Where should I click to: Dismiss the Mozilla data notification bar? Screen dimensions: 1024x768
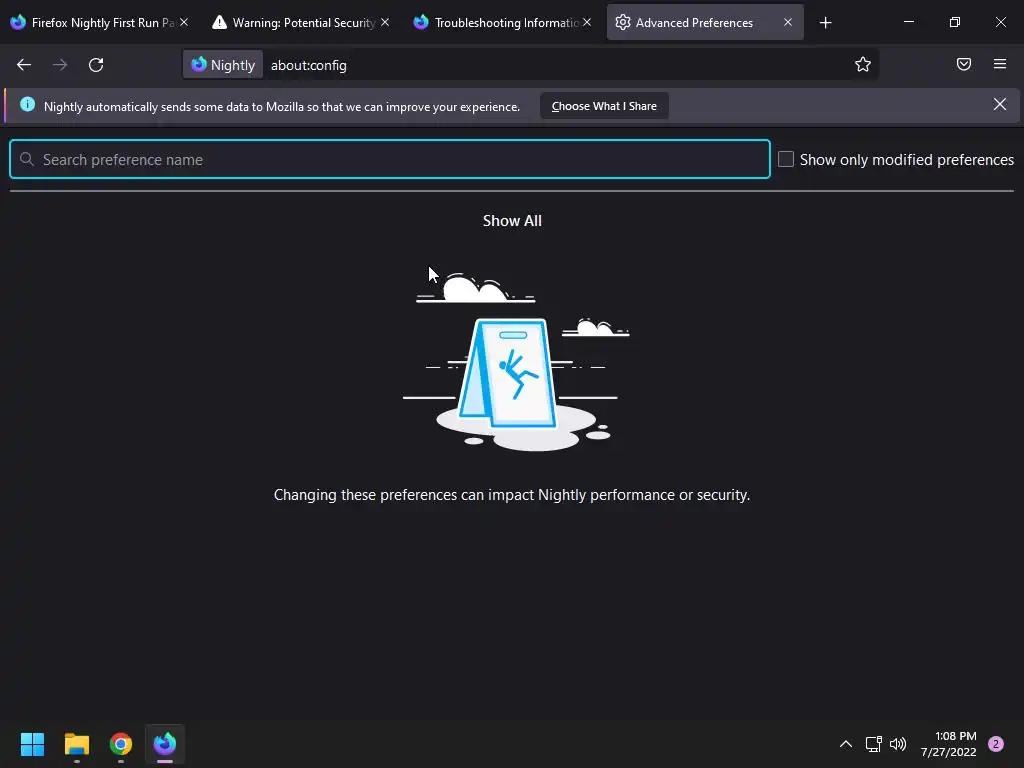[x=999, y=104]
